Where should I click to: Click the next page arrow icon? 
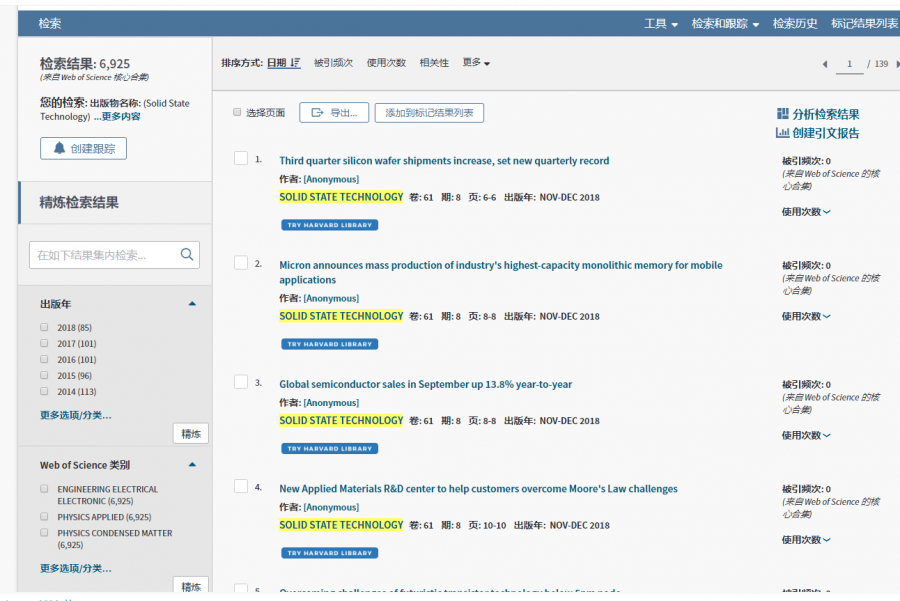point(896,64)
